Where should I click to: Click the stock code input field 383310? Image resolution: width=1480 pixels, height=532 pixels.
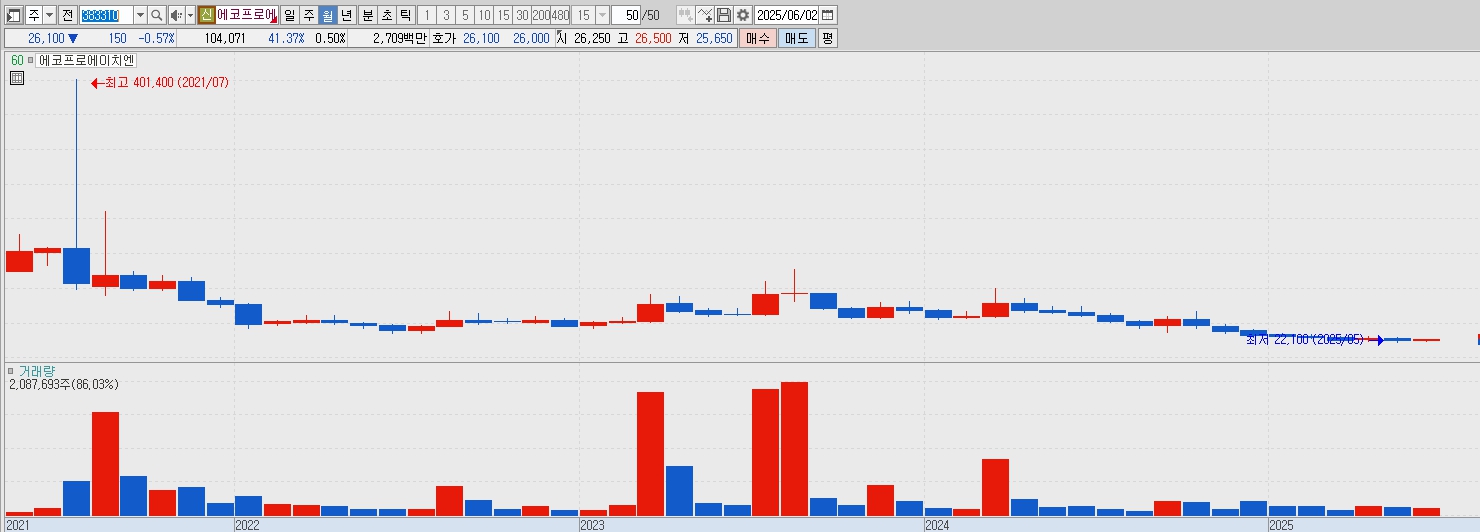coord(105,15)
